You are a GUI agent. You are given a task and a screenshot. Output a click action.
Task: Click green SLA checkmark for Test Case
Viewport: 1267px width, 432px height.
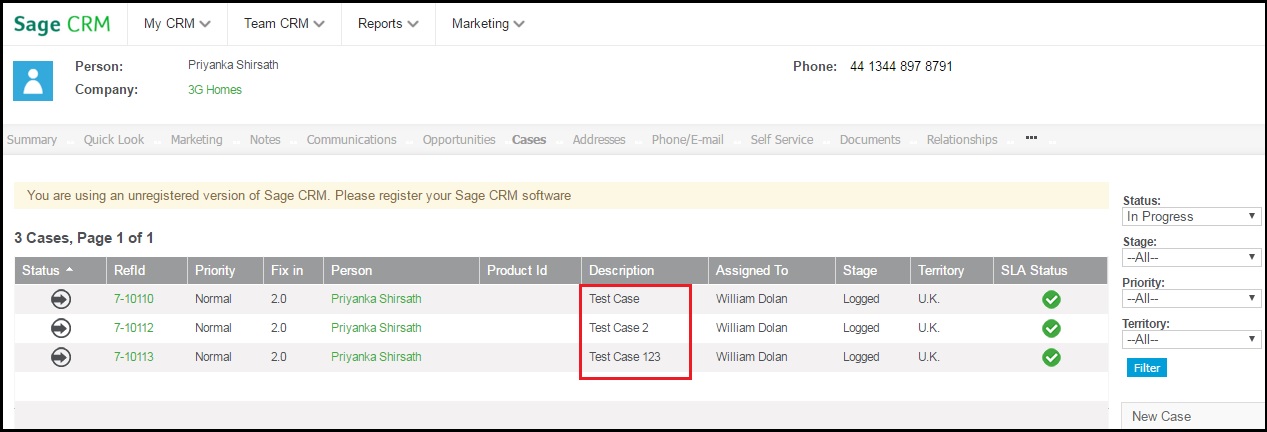[x=1051, y=299]
